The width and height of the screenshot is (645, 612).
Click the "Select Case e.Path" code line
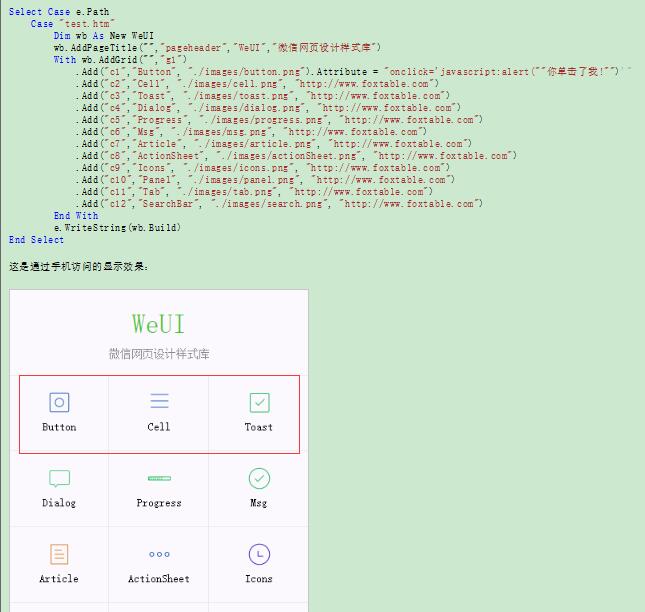59,12
